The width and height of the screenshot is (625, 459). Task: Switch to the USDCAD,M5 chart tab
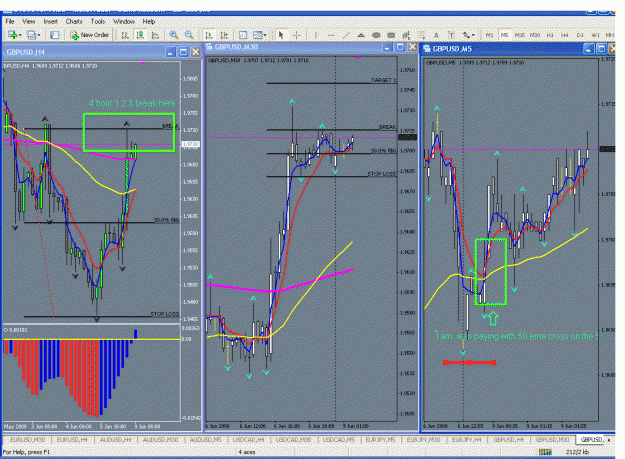click(x=338, y=439)
